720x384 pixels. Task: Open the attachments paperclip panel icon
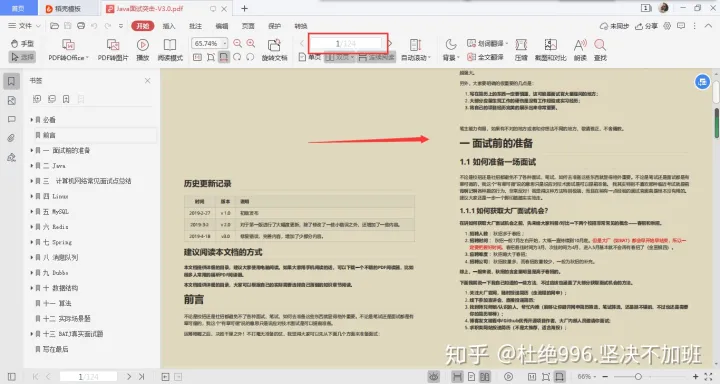click(11, 138)
